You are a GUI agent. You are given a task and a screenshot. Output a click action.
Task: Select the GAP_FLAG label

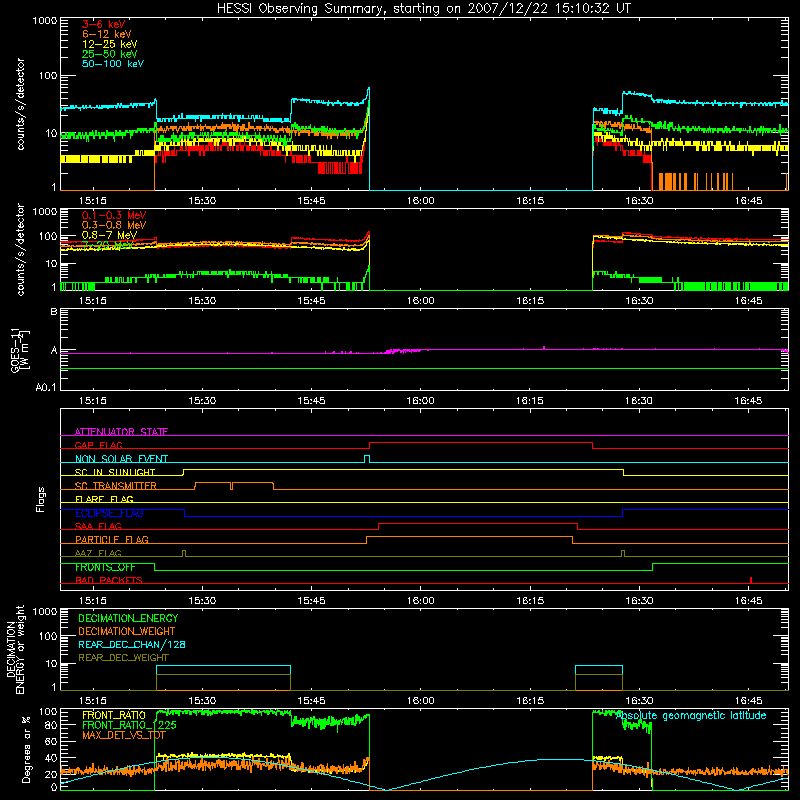(98, 445)
